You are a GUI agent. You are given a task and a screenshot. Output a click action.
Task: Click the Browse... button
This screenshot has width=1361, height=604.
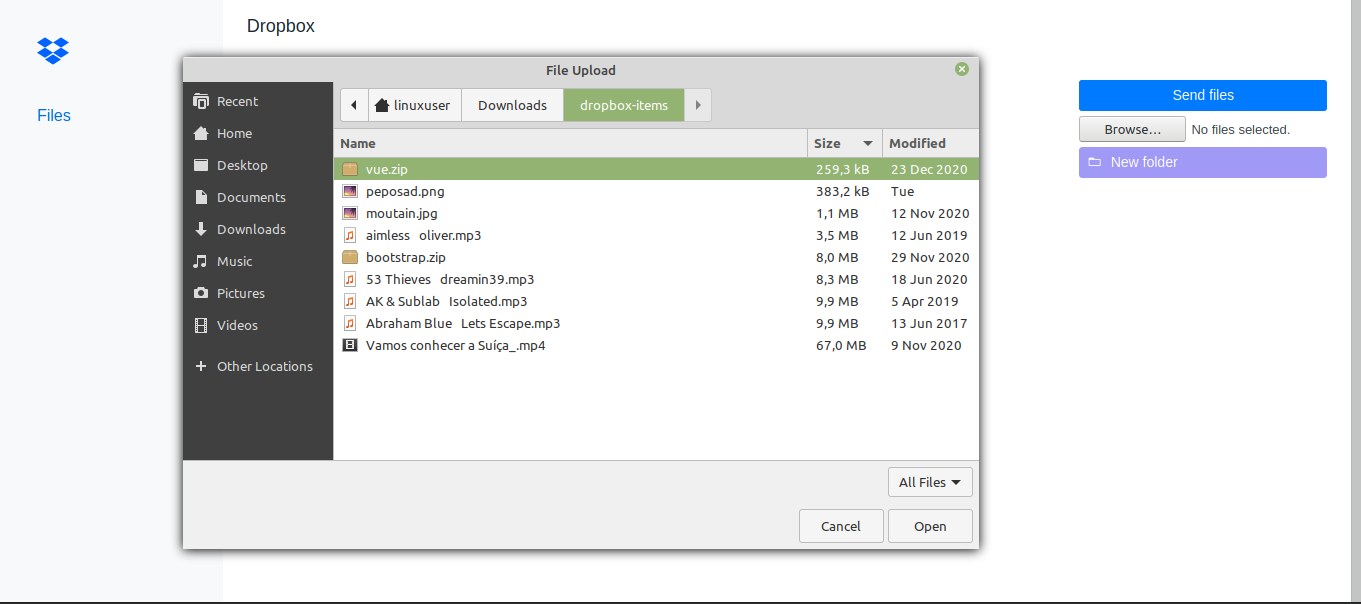(x=1132, y=129)
